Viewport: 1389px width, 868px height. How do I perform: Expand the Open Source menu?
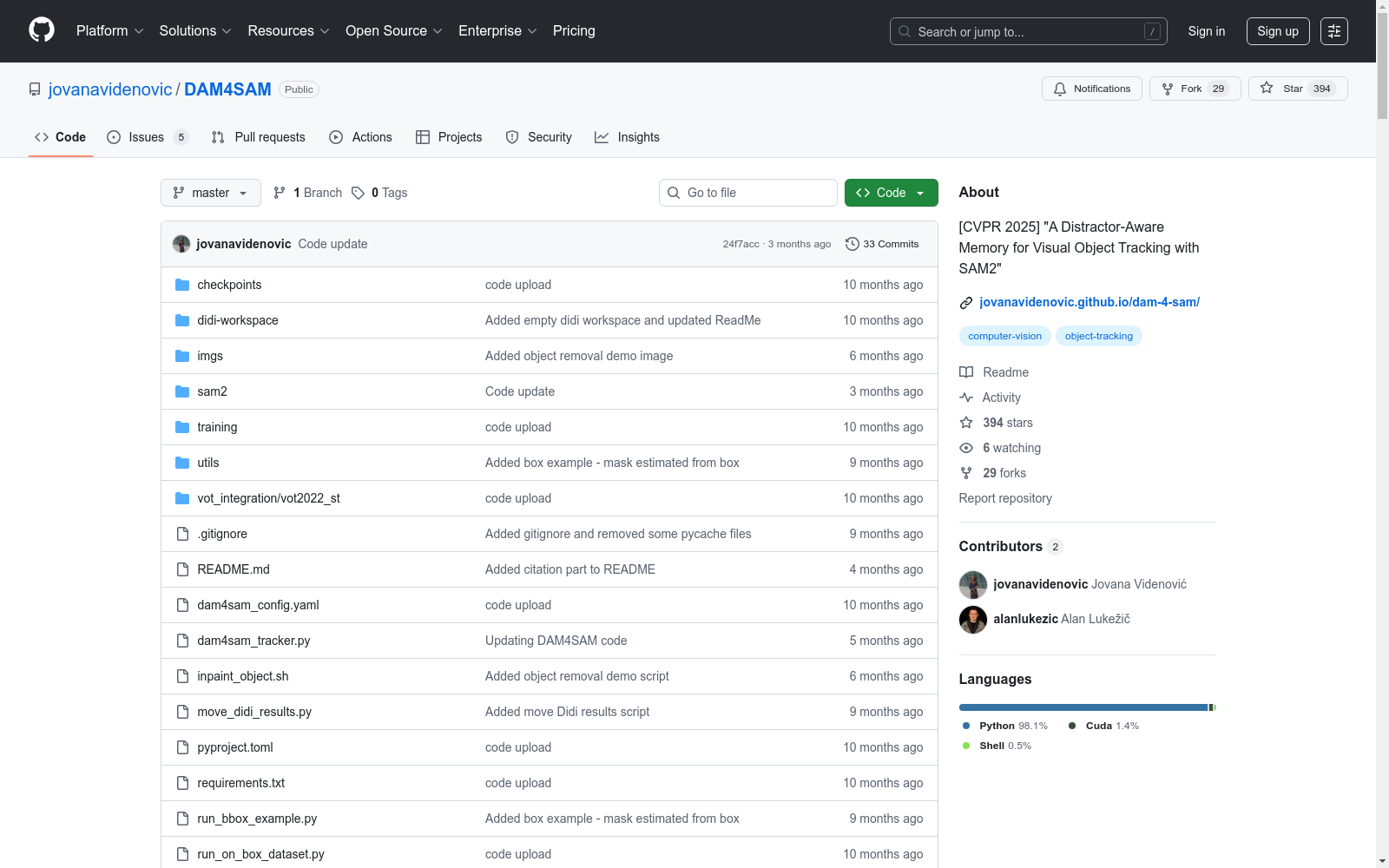pos(394,31)
